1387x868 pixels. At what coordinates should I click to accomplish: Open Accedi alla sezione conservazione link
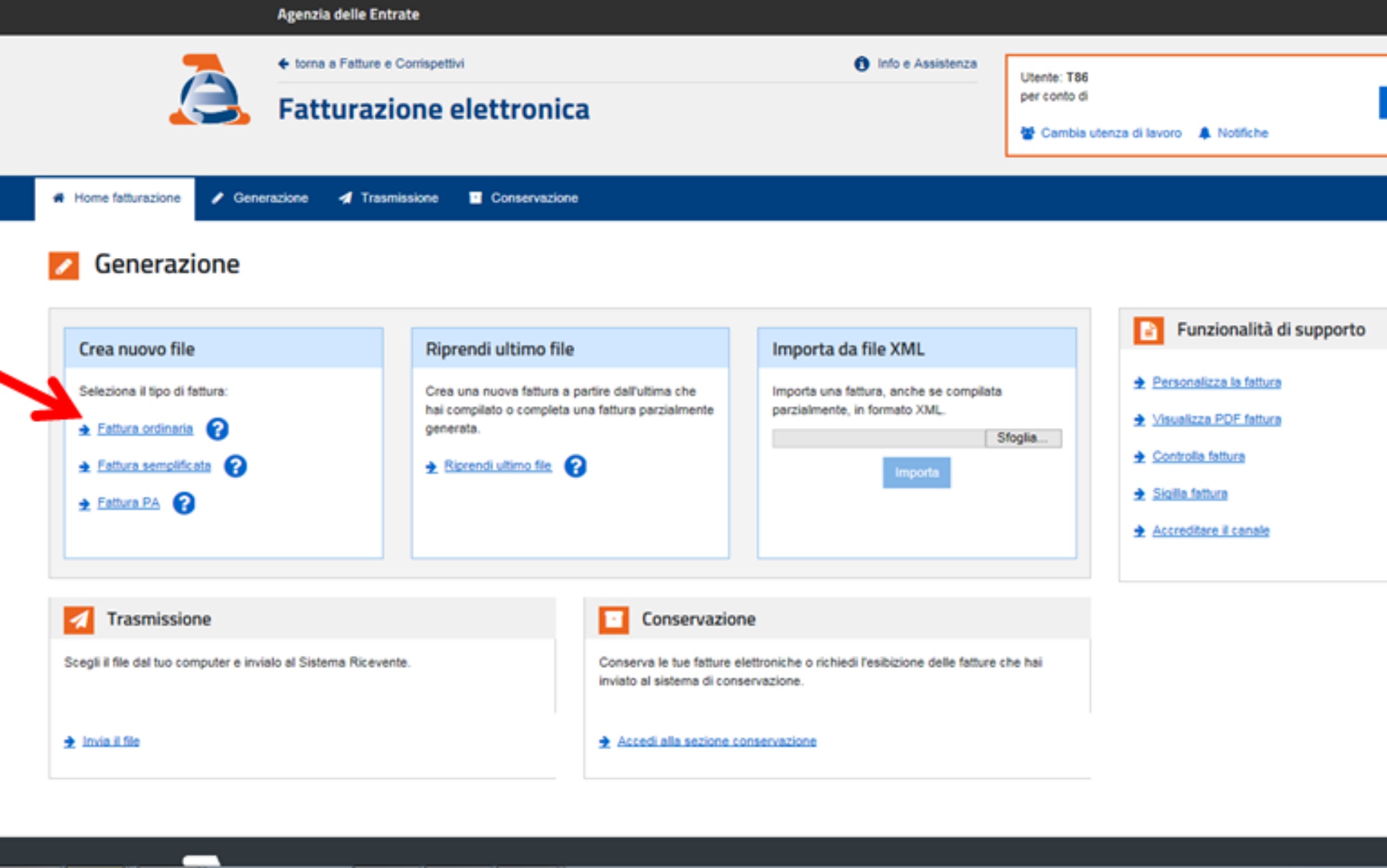[717, 741]
